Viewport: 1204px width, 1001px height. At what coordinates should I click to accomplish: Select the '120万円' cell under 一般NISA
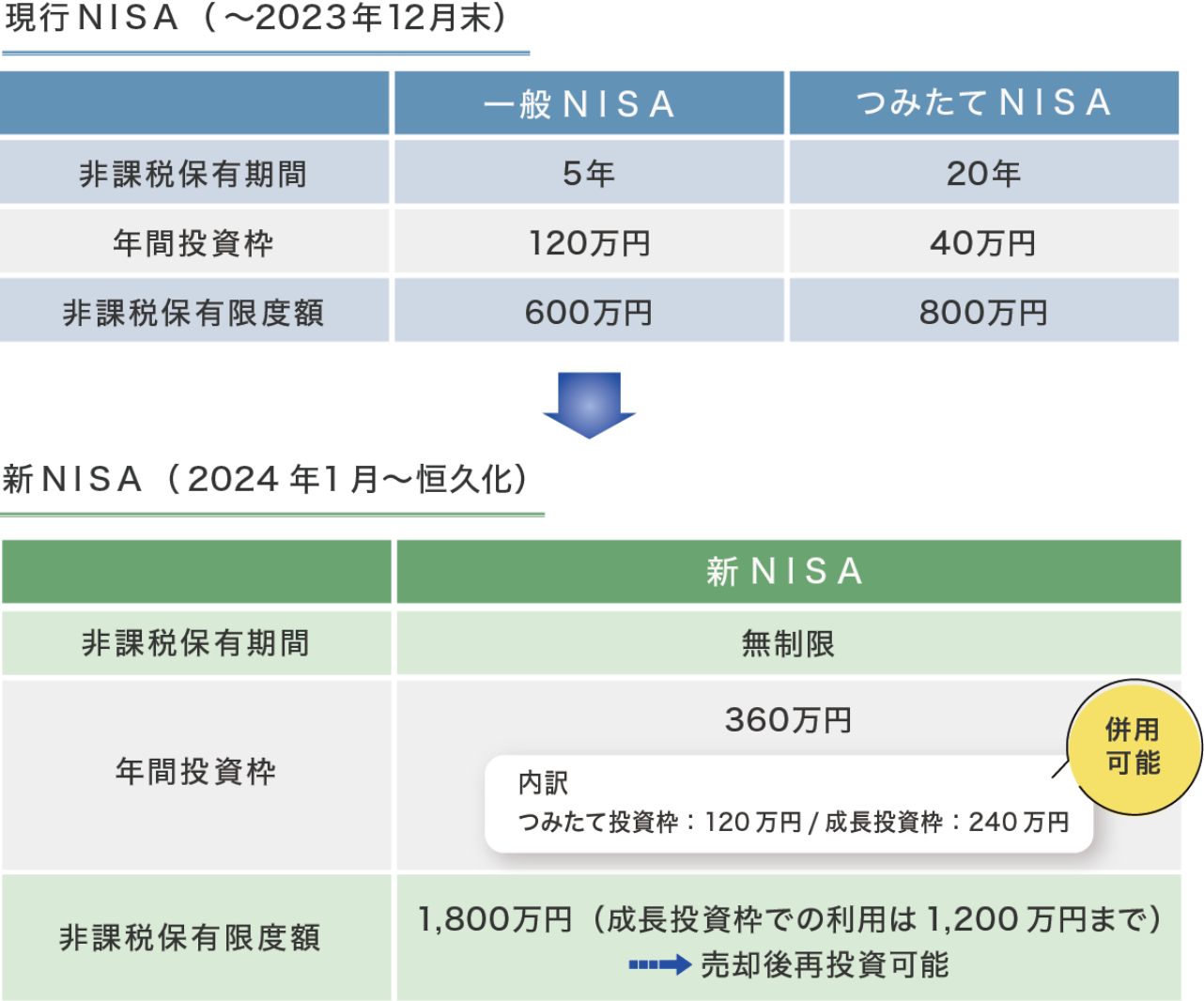coord(589,242)
